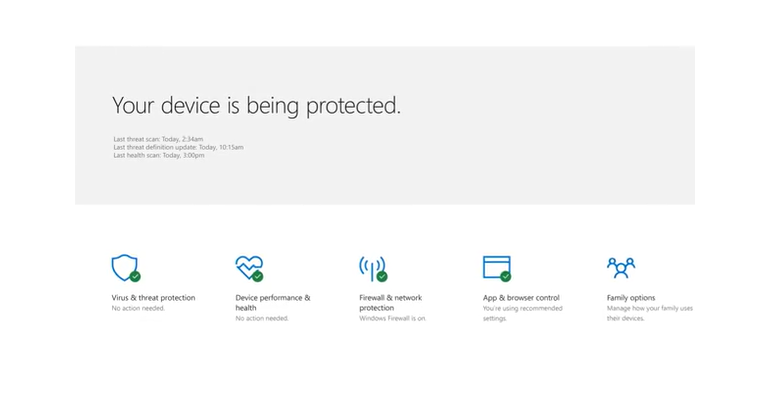Screen dimensions: 770x400
Task: Click the 'Last threat definition update' line
Action: click(178, 147)
